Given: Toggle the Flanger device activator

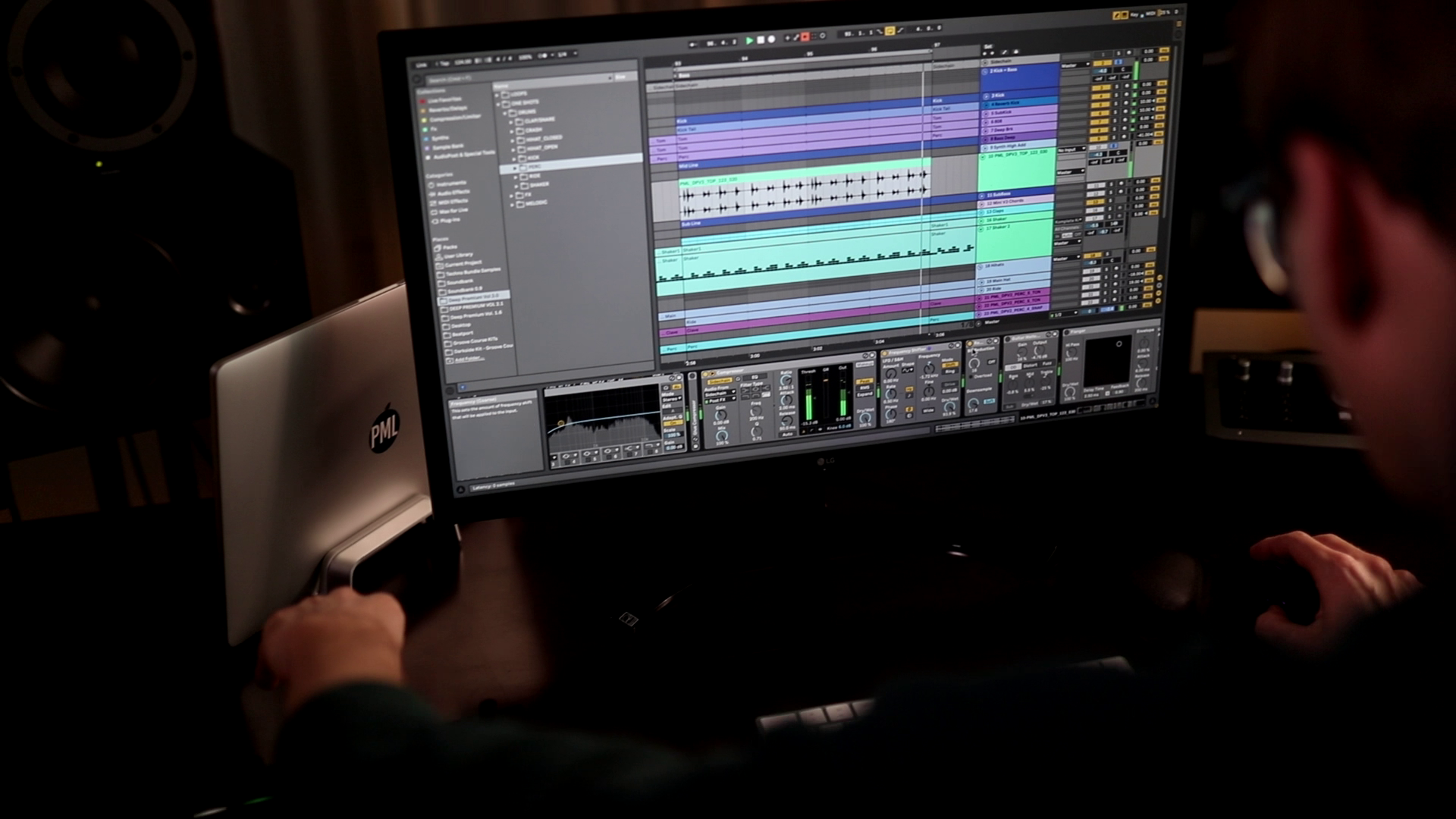Looking at the screenshot, I should (1066, 332).
